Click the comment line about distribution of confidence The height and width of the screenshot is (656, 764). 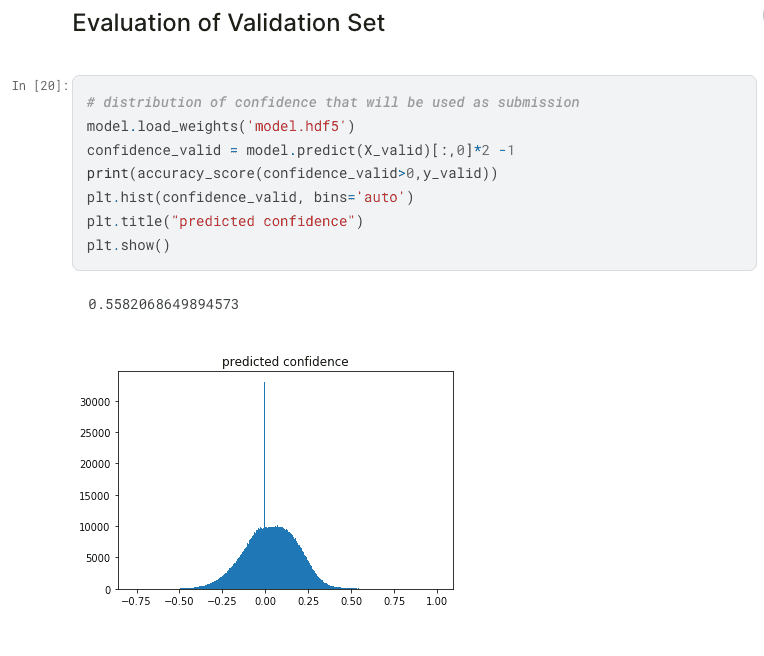[333, 102]
